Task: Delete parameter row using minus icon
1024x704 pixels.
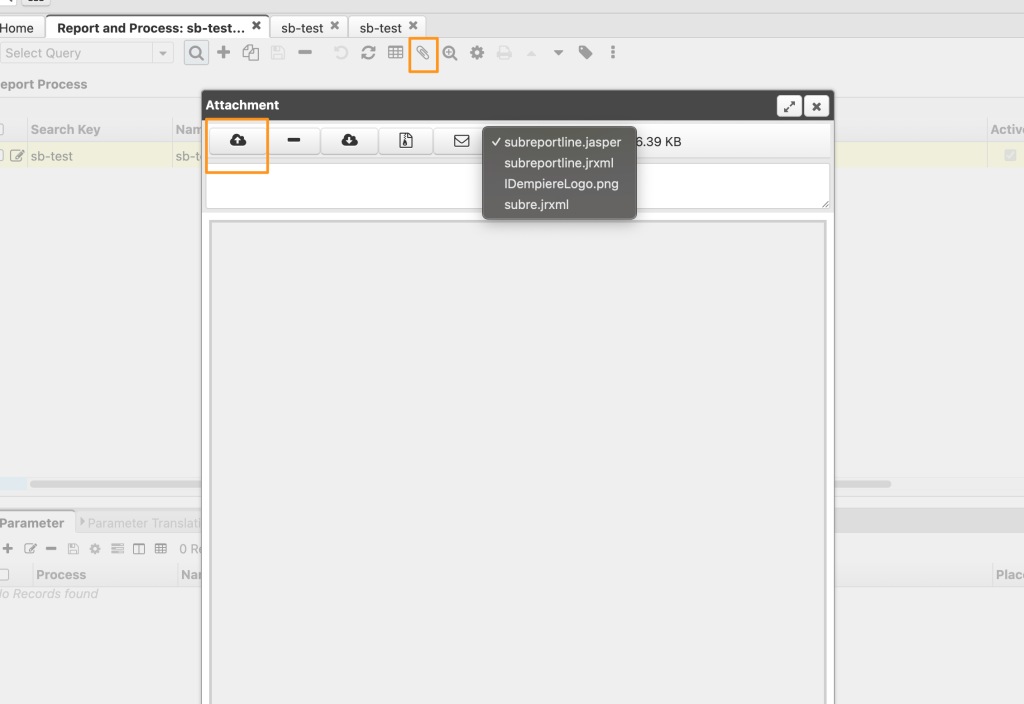Action: pyautogui.click(x=51, y=549)
